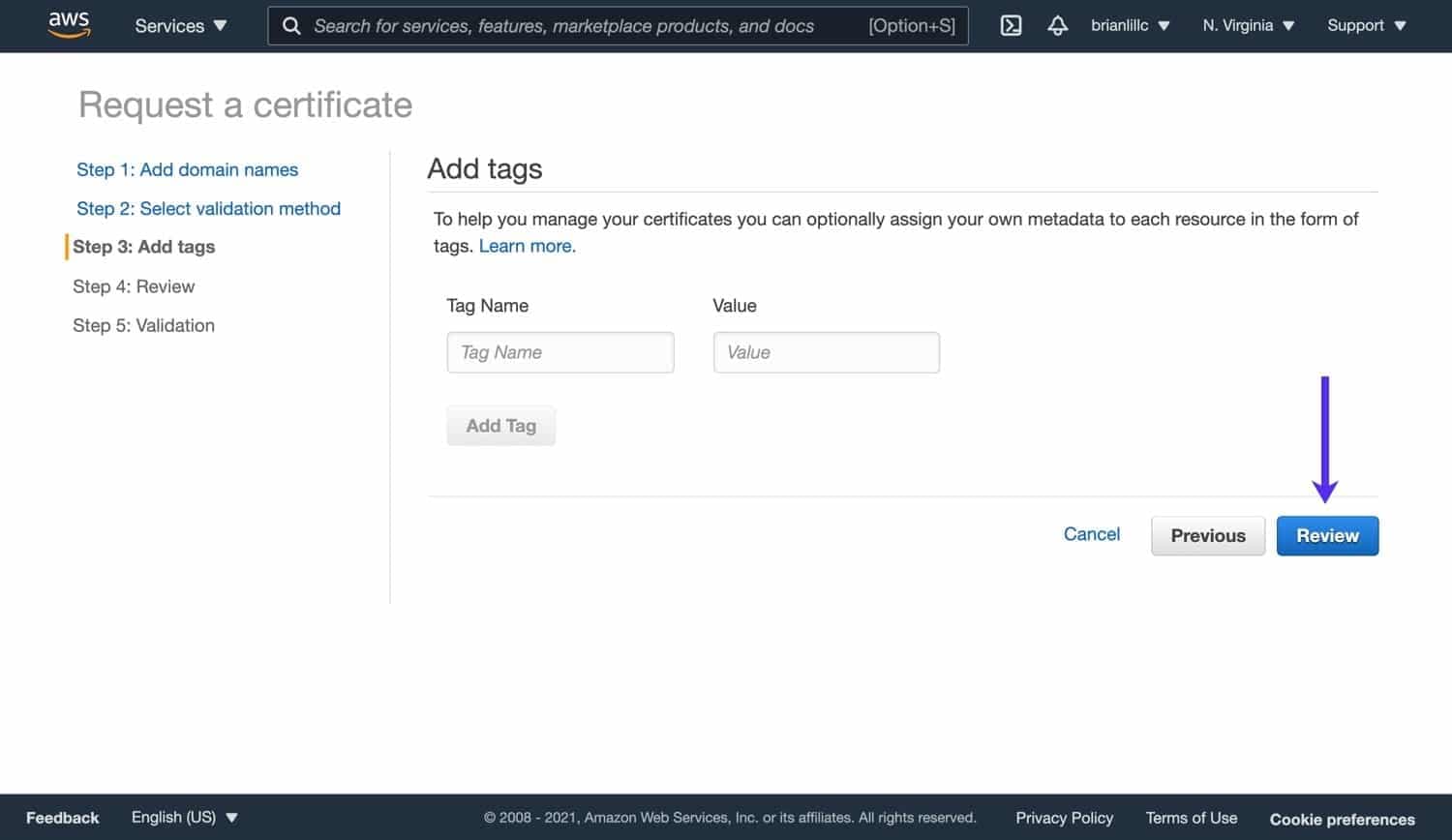Open Cookie preferences in the footer
This screenshot has height=840, width=1452.
[1342, 819]
